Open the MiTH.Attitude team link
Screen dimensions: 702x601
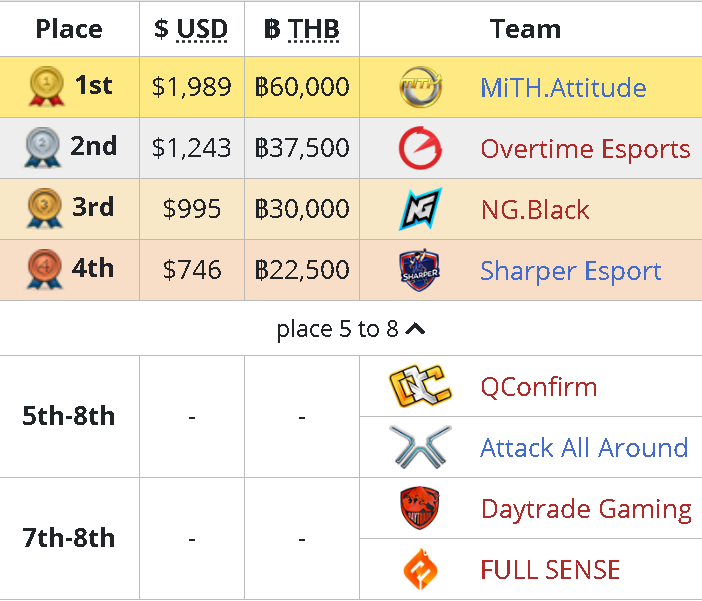coord(563,88)
